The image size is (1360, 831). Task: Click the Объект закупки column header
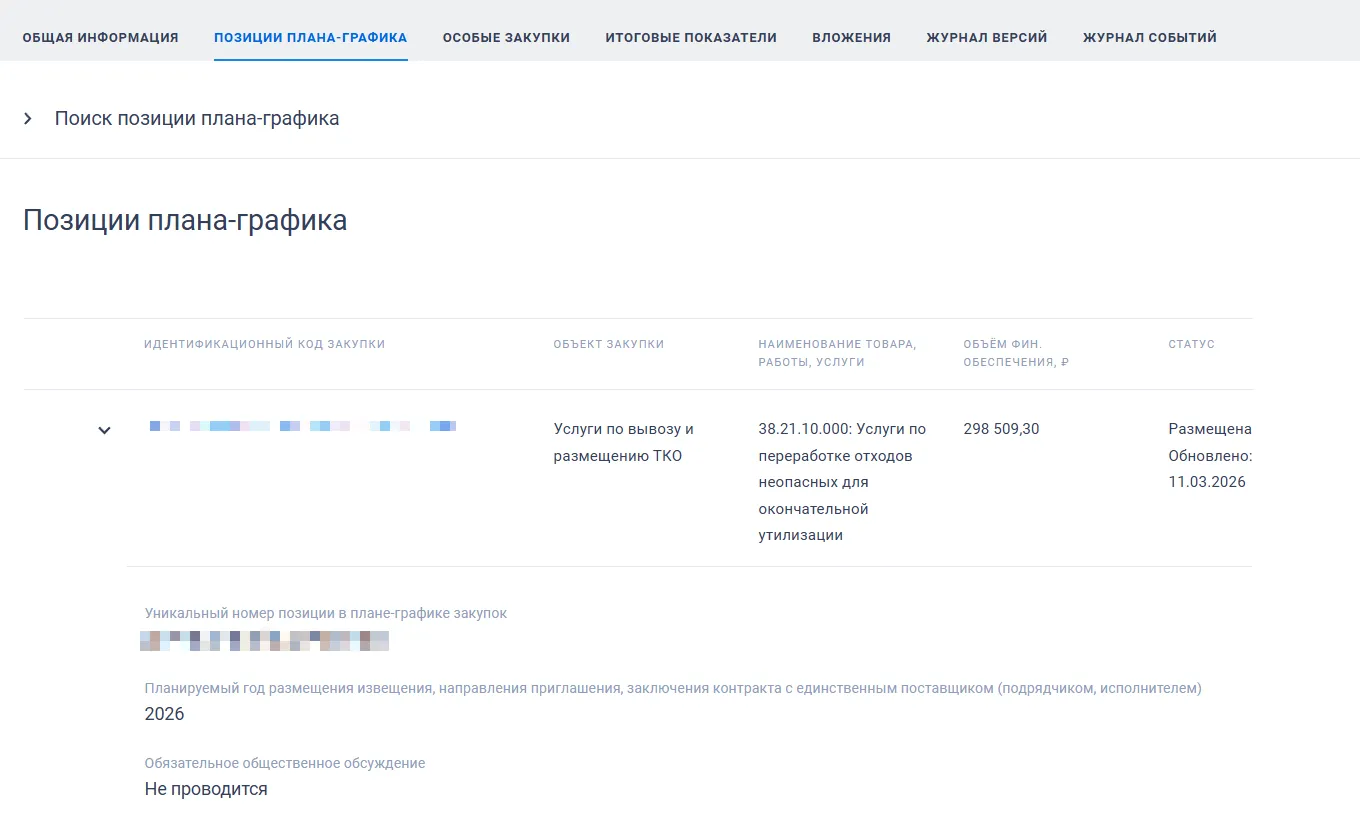pyautogui.click(x=608, y=344)
